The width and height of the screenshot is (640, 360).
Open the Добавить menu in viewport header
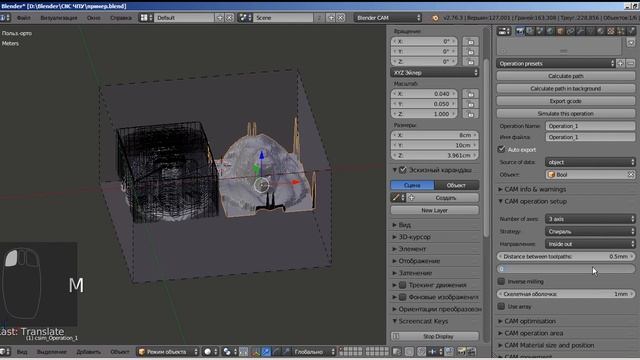(88, 352)
